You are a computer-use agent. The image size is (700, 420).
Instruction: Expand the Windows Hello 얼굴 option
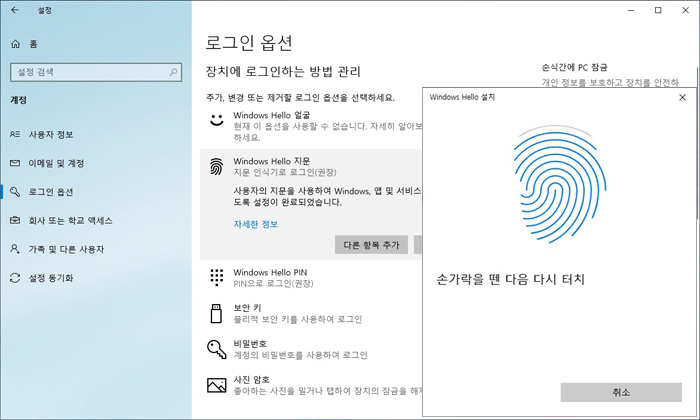point(311,126)
